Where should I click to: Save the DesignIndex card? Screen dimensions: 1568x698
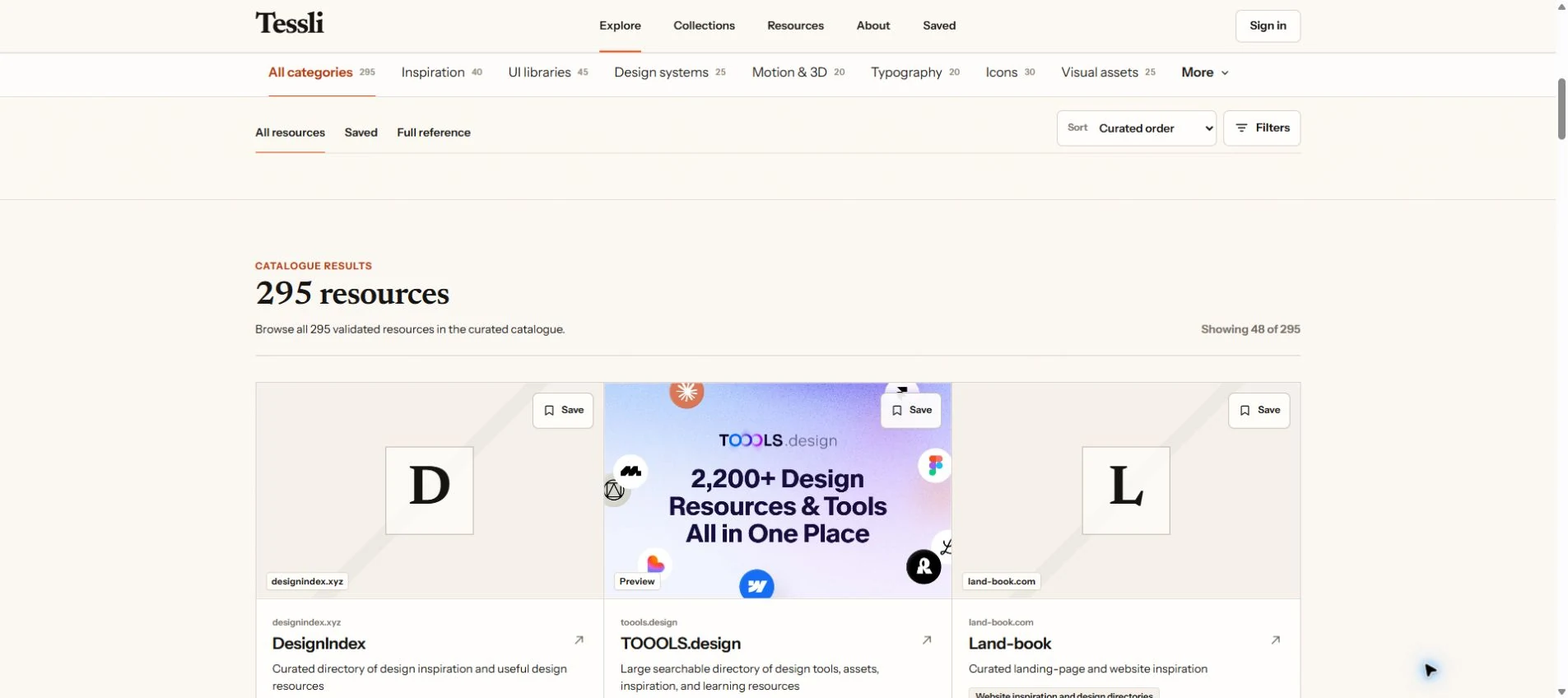(x=563, y=410)
